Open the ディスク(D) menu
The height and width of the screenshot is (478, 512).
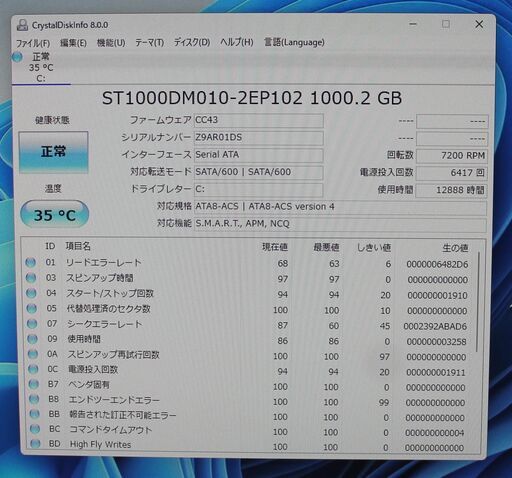[192, 43]
